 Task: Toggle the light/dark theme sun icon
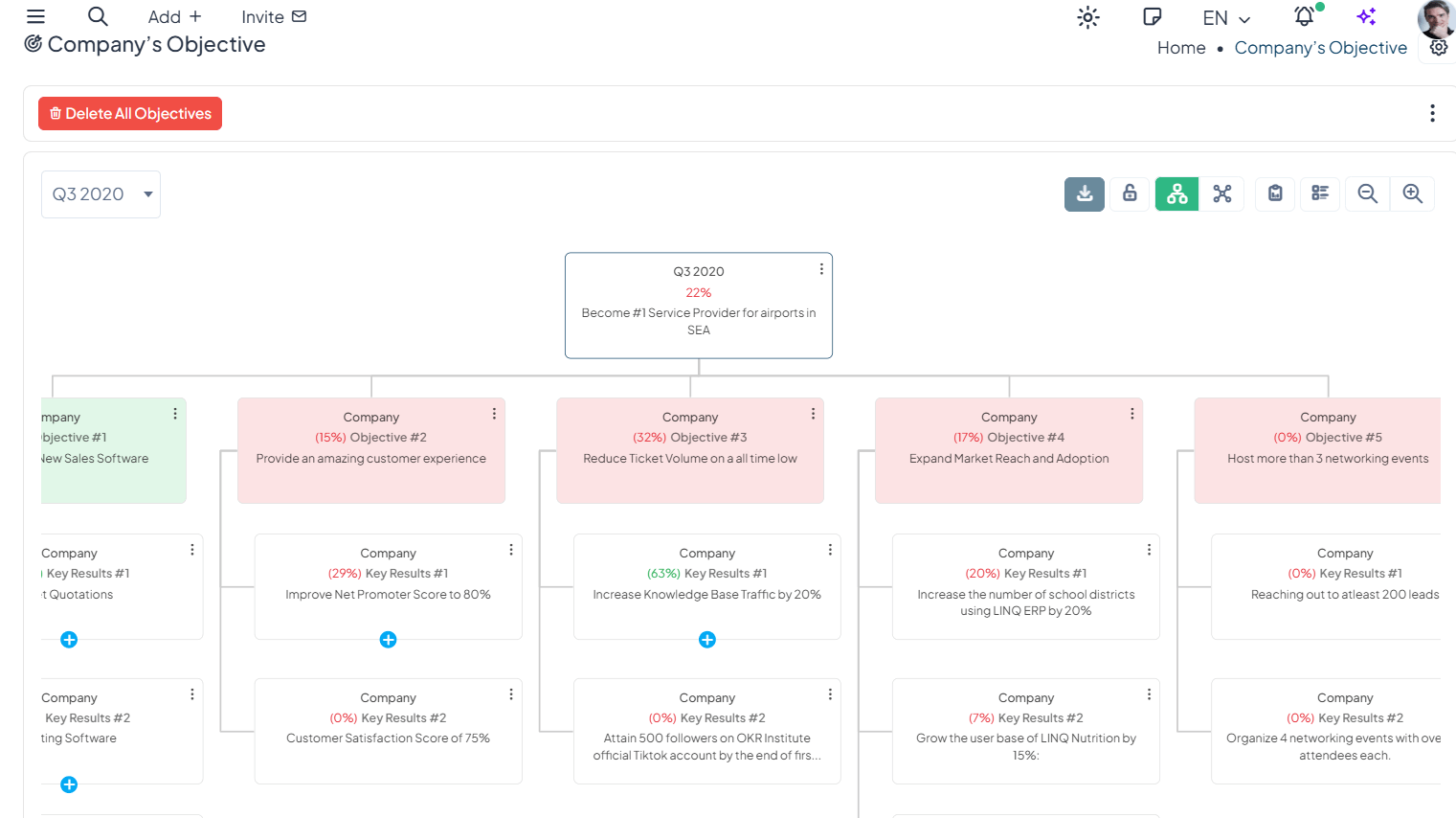point(1087,17)
